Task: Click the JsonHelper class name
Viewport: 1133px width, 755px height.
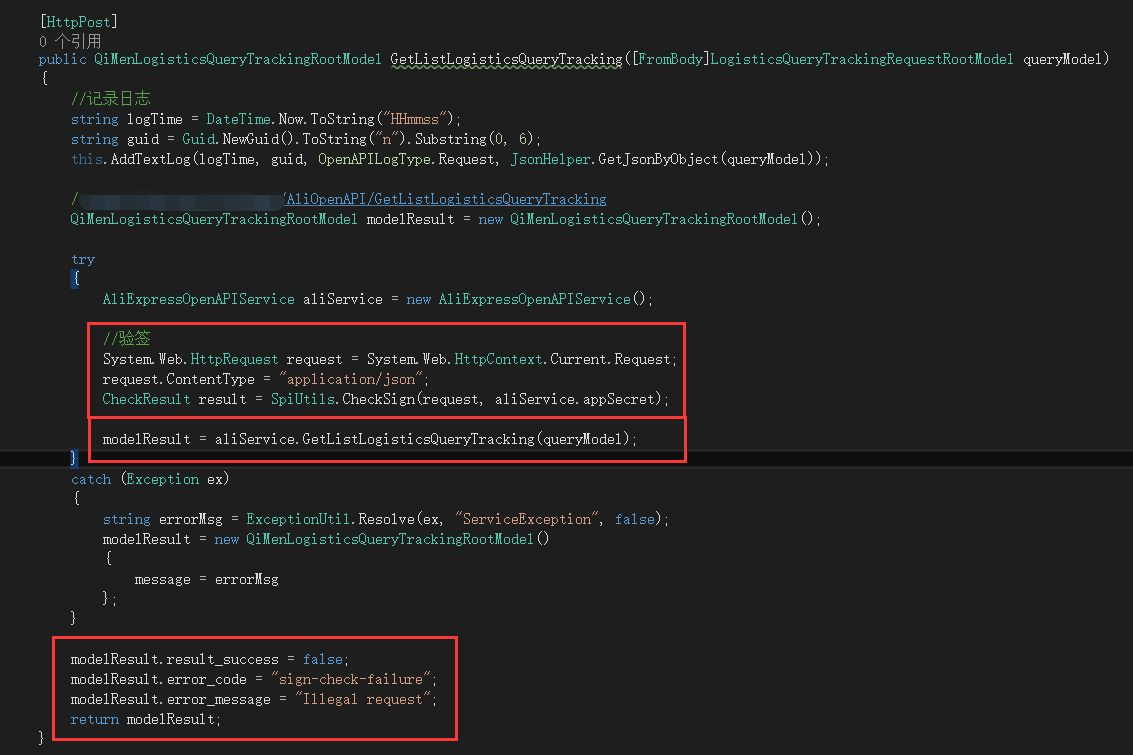Action: [551, 159]
